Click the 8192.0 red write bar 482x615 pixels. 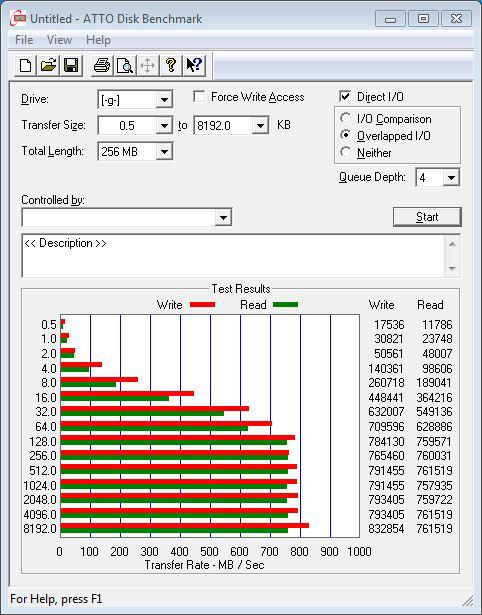tap(185, 526)
